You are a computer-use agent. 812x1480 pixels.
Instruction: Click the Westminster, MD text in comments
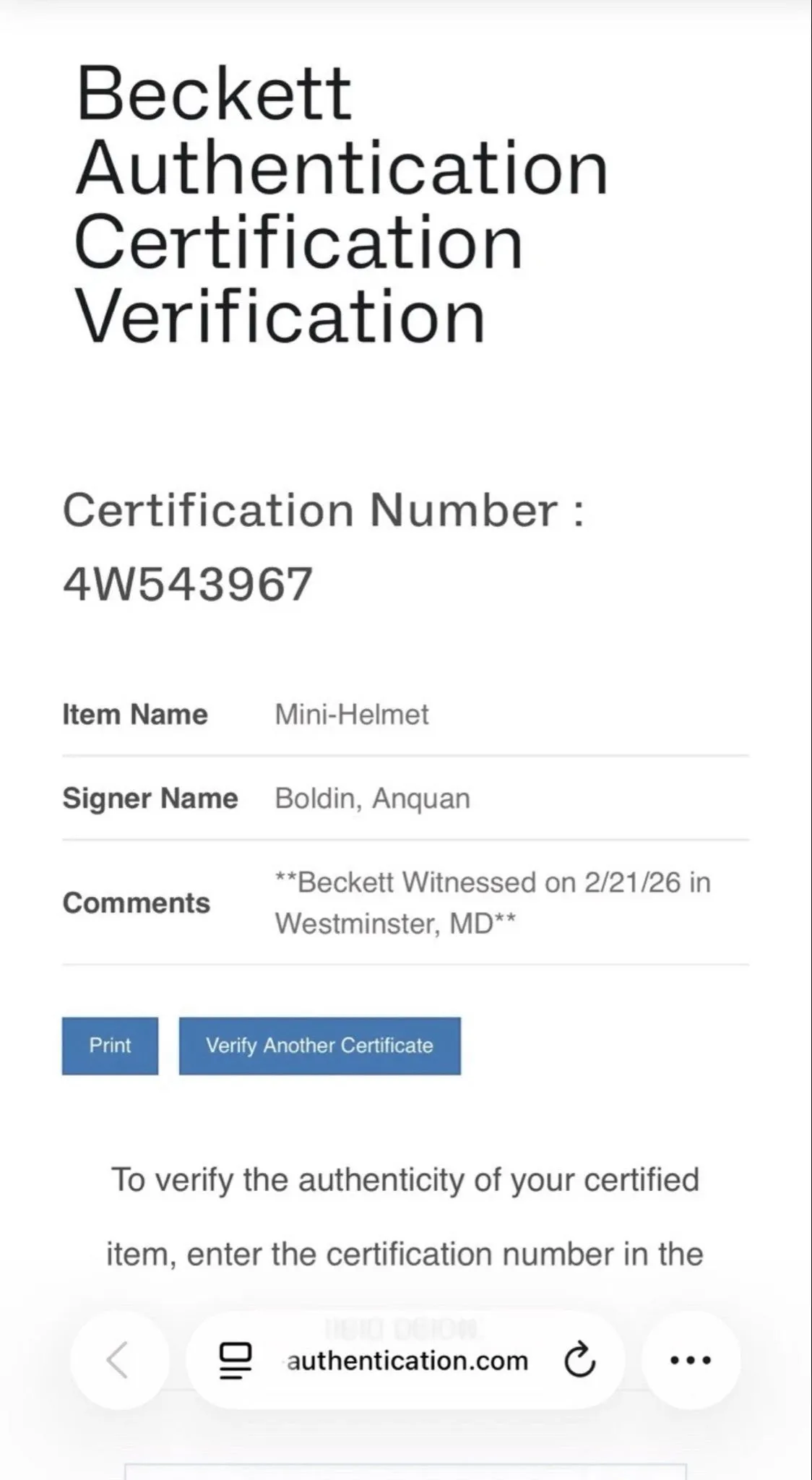[384, 924]
